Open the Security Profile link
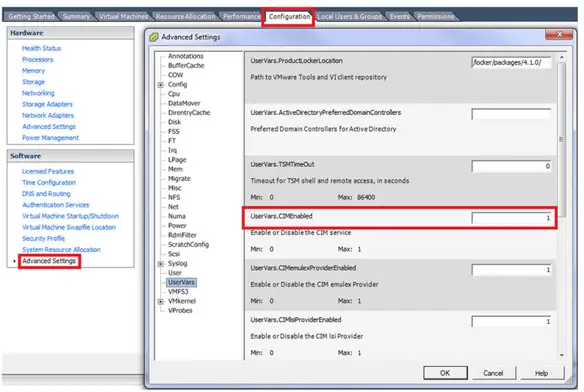 (x=44, y=238)
